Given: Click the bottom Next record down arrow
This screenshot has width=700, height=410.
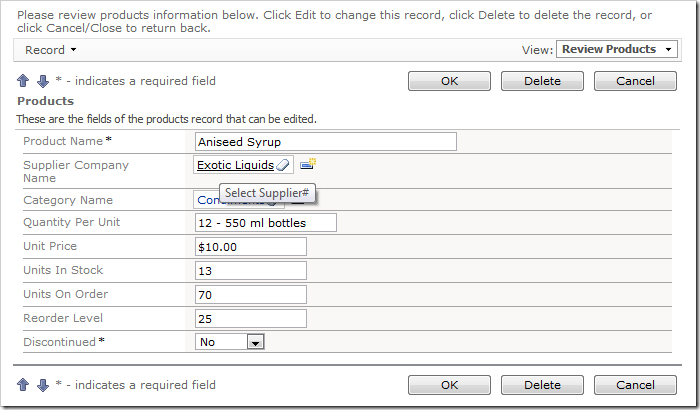Looking at the screenshot, I should [x=42, y=385].
